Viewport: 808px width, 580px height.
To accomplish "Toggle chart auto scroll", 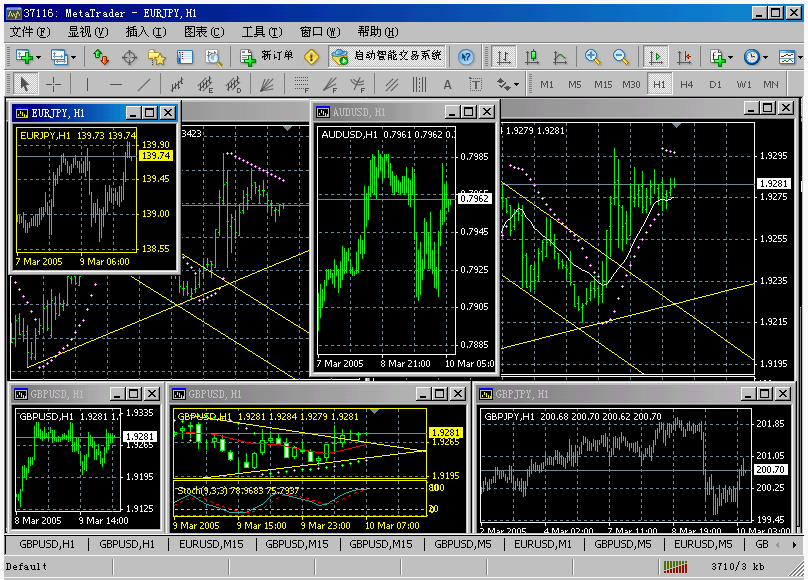I will click(655, 57).
